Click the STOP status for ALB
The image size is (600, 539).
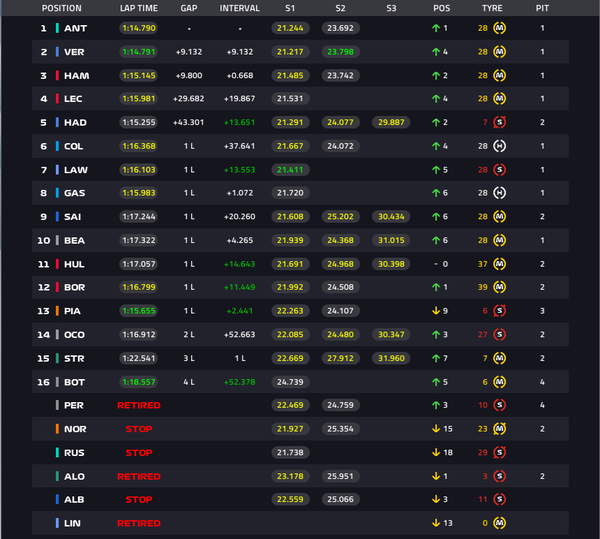[139, 499]
